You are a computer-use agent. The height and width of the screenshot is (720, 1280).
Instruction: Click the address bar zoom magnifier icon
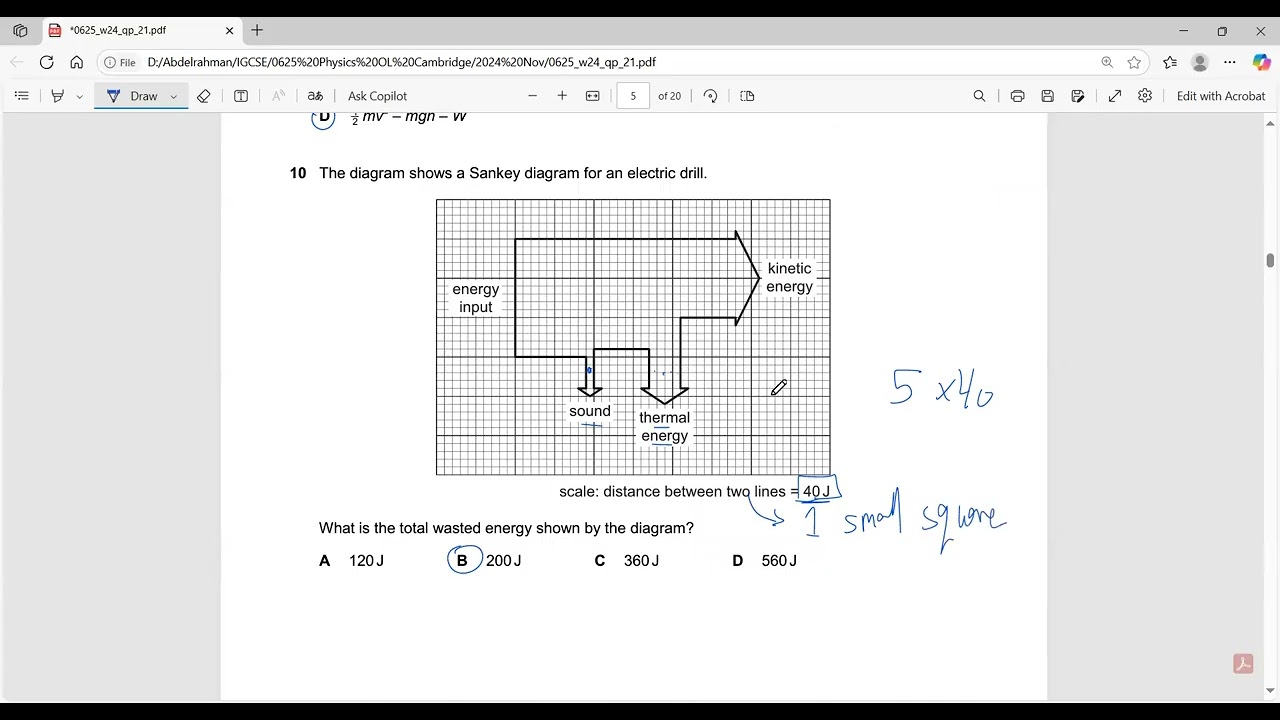coord(1107,62)
